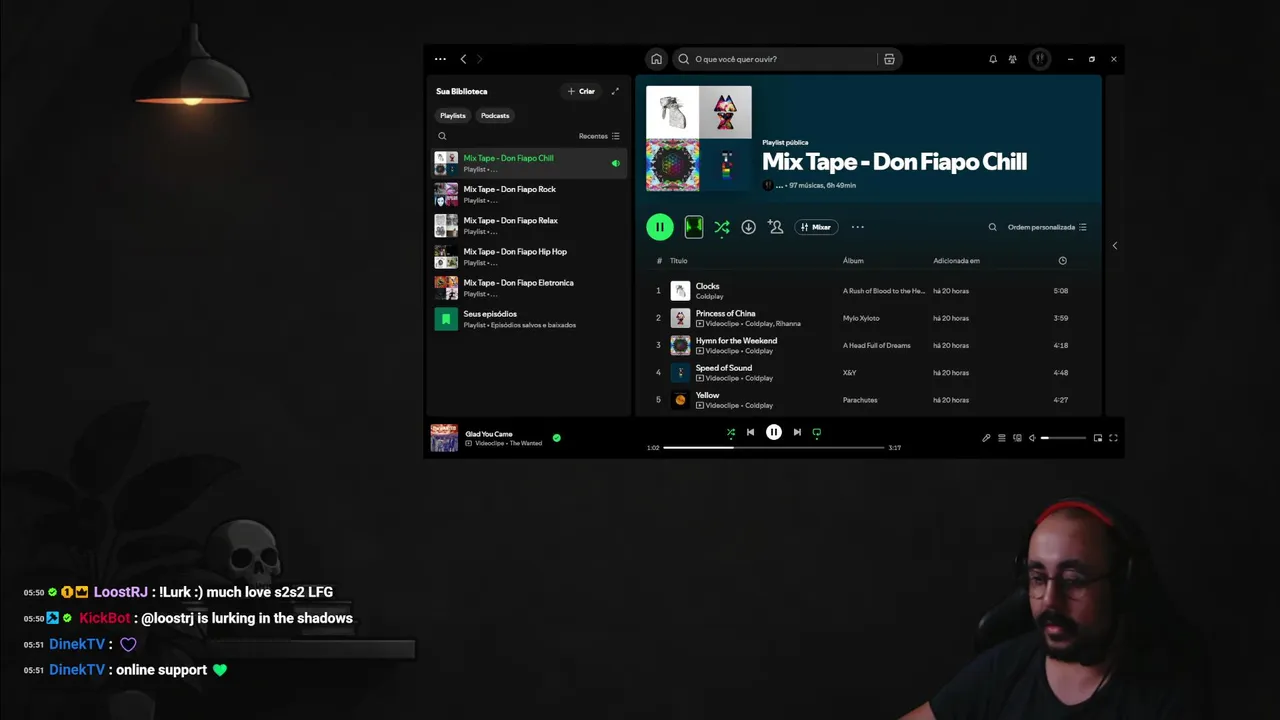1280x720 pixels.
Task: Select the Playlists filter chip
Action: click(453, 115)
